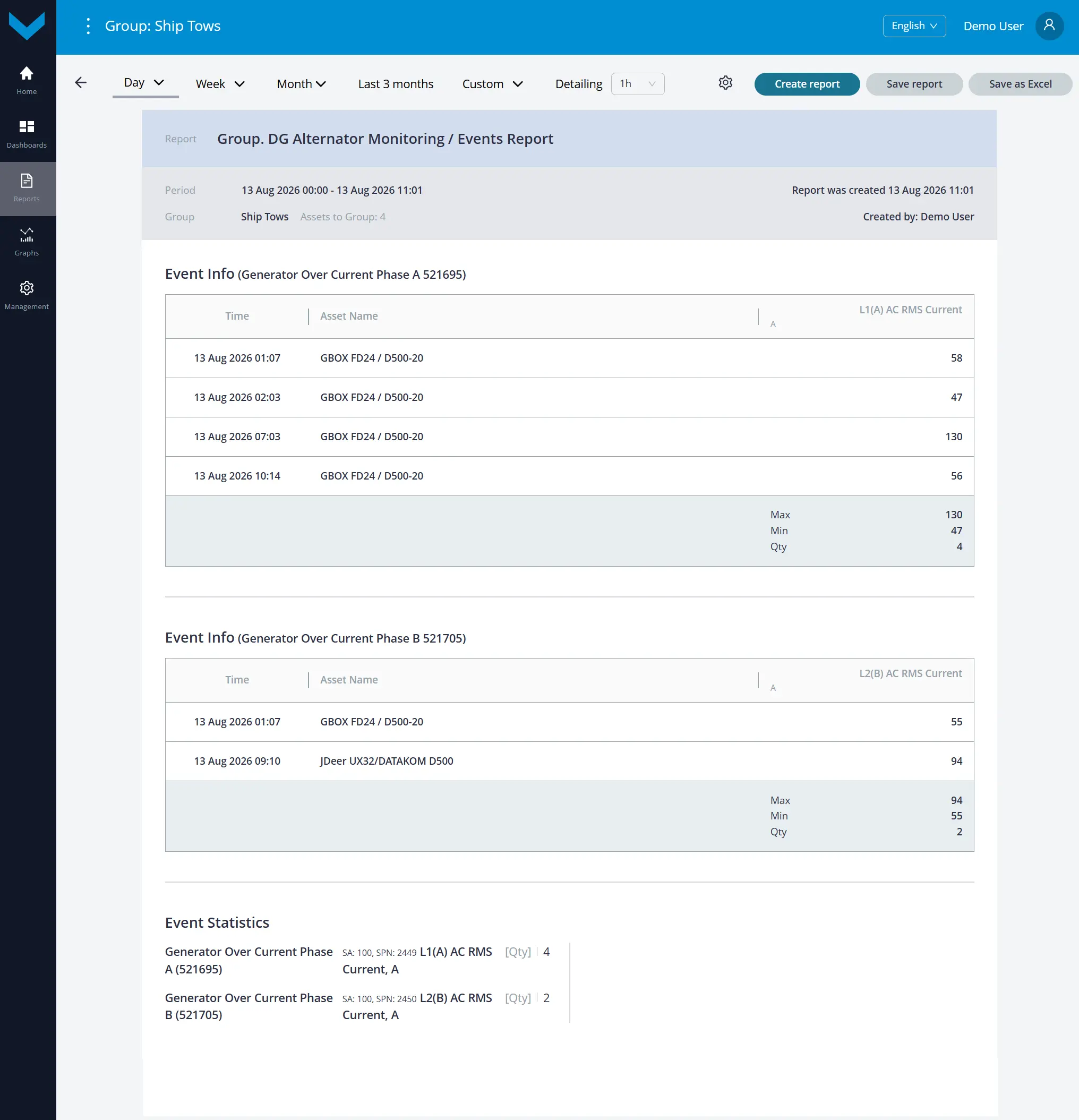The width and height of the screenshot is (1079, 1120).
Task: Click the Demo User avatar icon
Action: [x=1049, y=25]
